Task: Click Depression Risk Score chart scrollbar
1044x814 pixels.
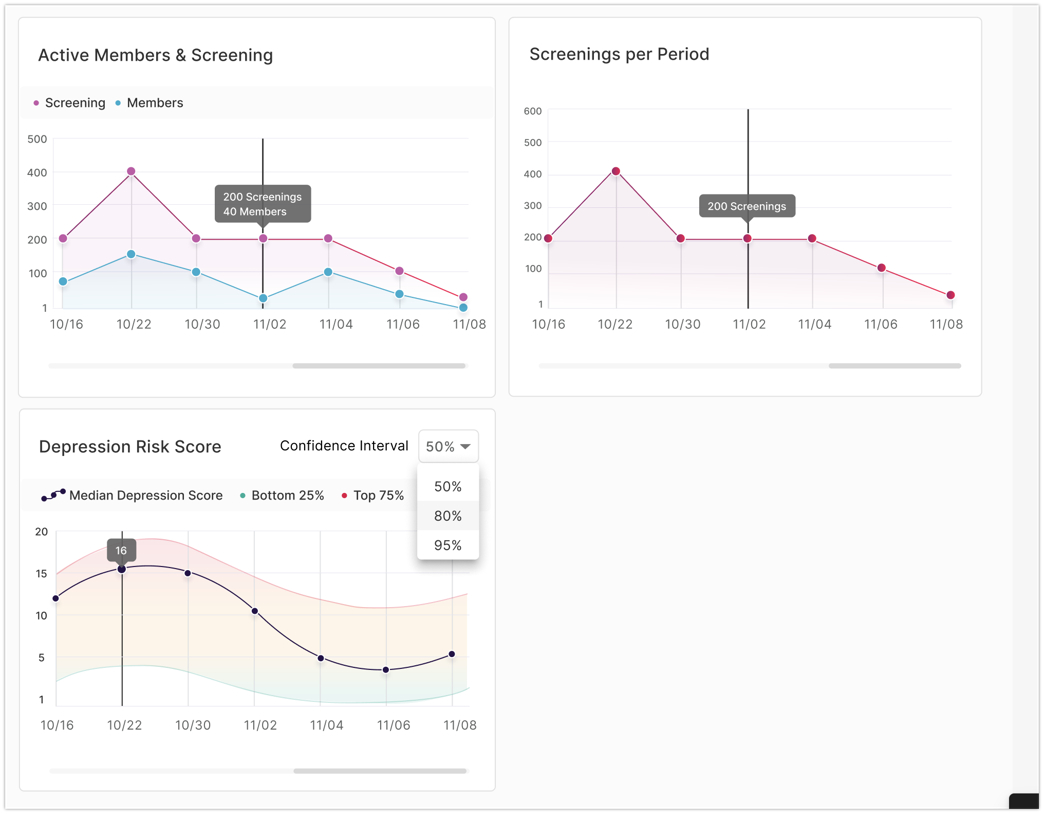Action: pyautogui.click(x=380, y=771)
